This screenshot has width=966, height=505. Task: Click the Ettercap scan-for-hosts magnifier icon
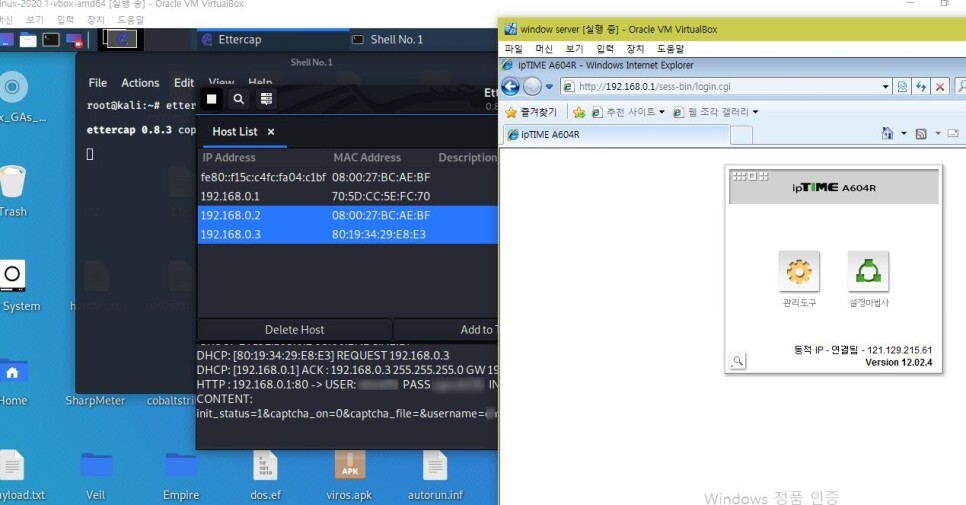[238, 99]
